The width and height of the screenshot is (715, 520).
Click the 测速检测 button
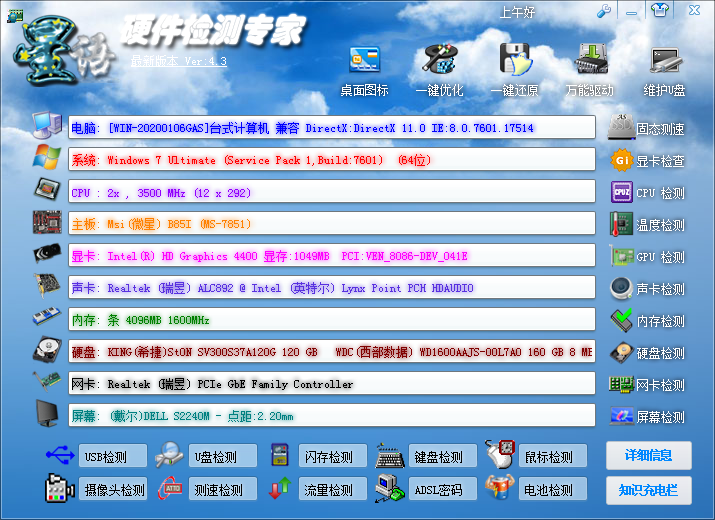(x=223, y=489)
